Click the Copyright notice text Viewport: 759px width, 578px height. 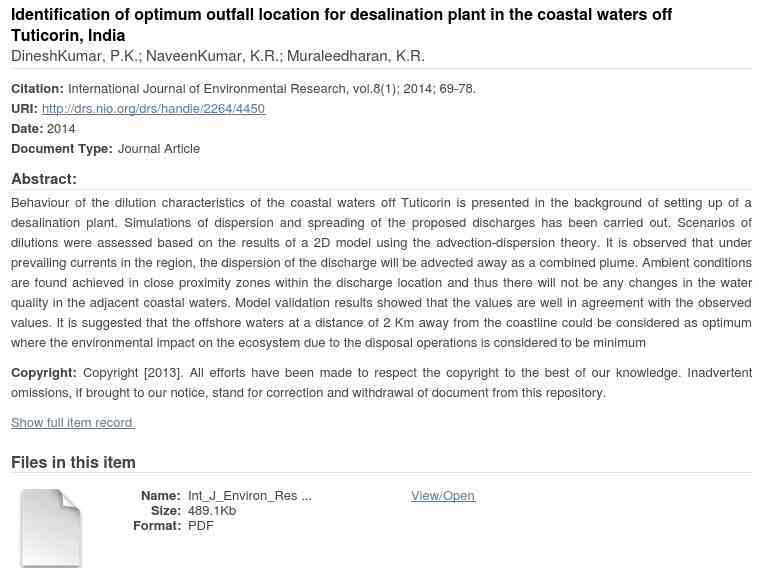381,383
